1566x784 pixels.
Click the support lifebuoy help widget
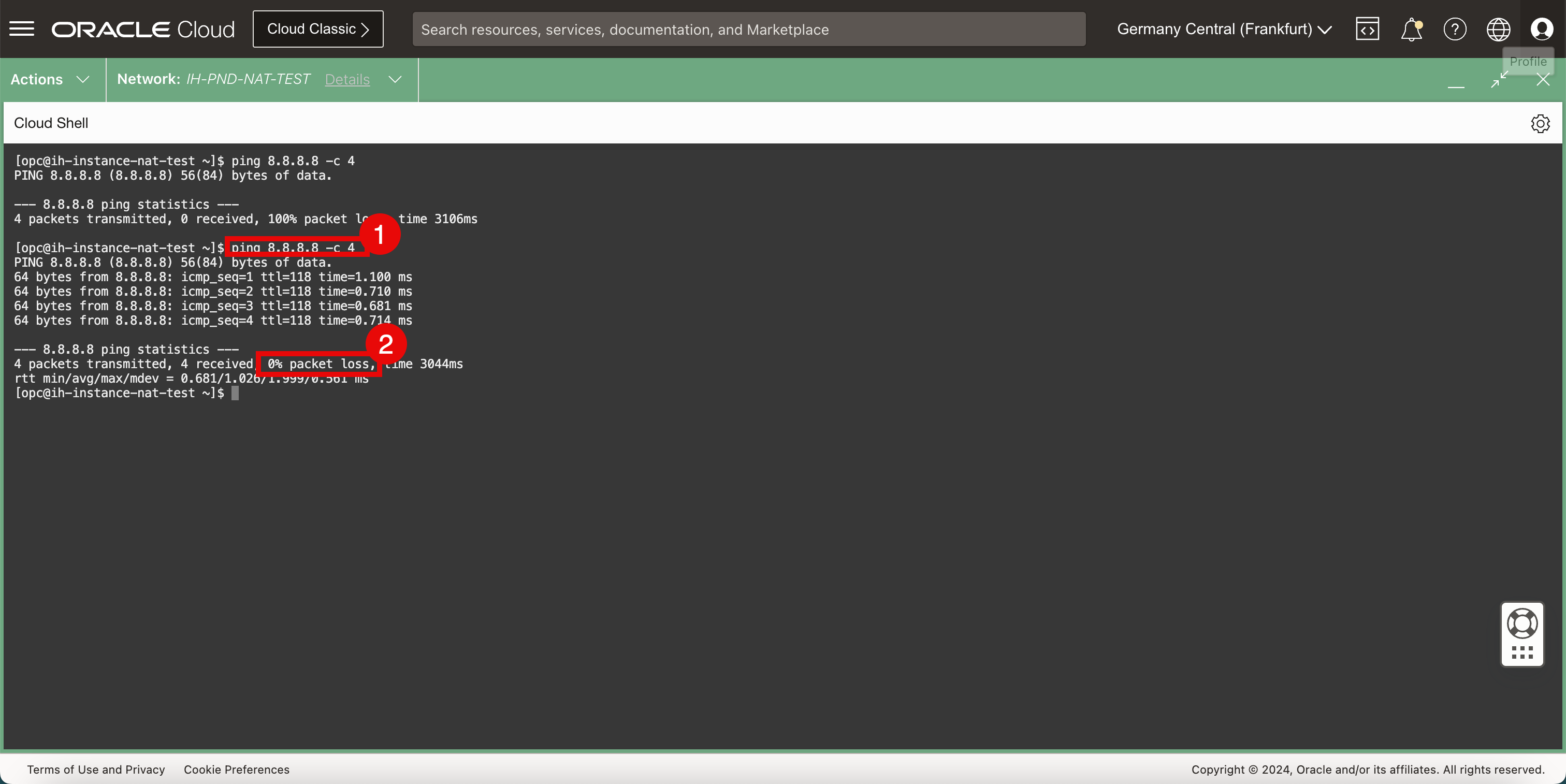(1521, 624)
